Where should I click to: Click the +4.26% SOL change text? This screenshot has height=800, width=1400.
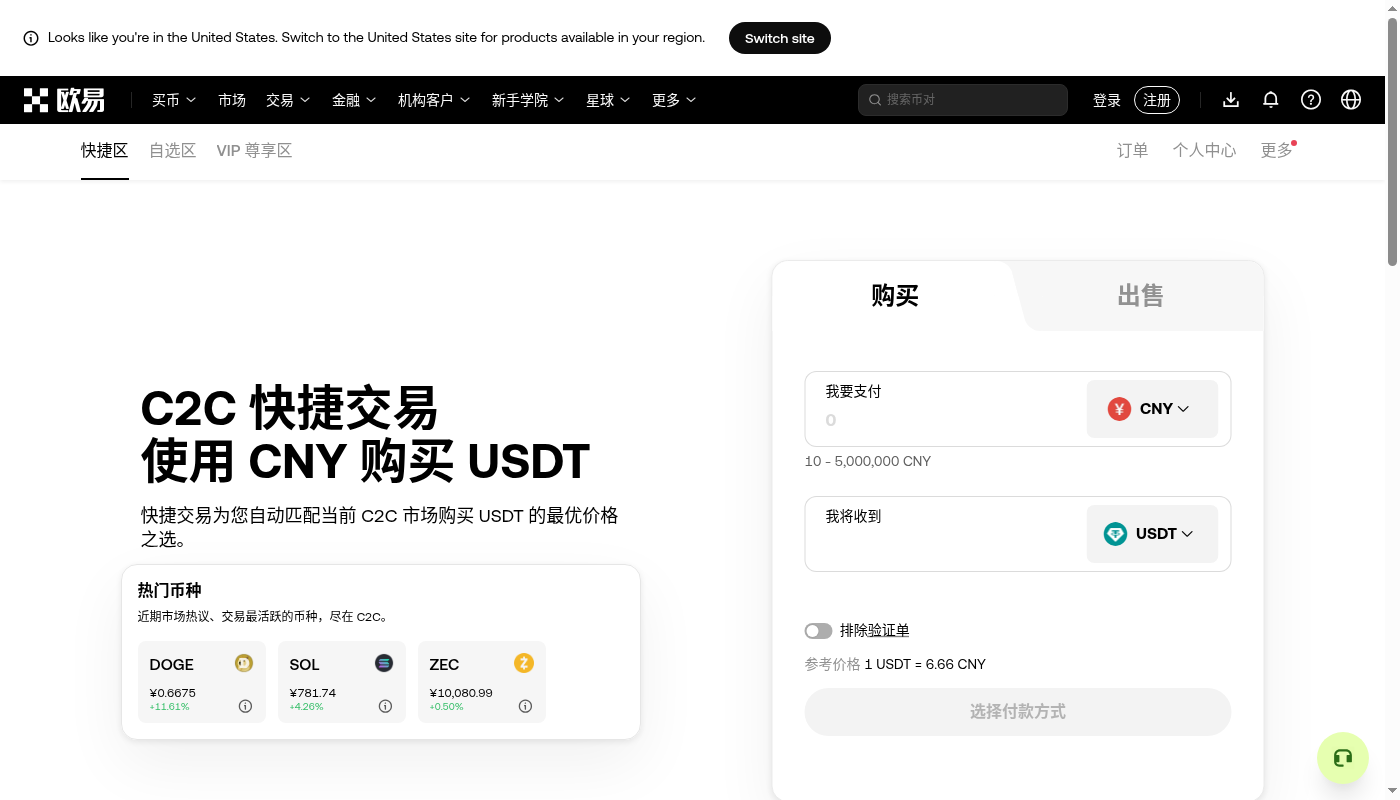306,707
